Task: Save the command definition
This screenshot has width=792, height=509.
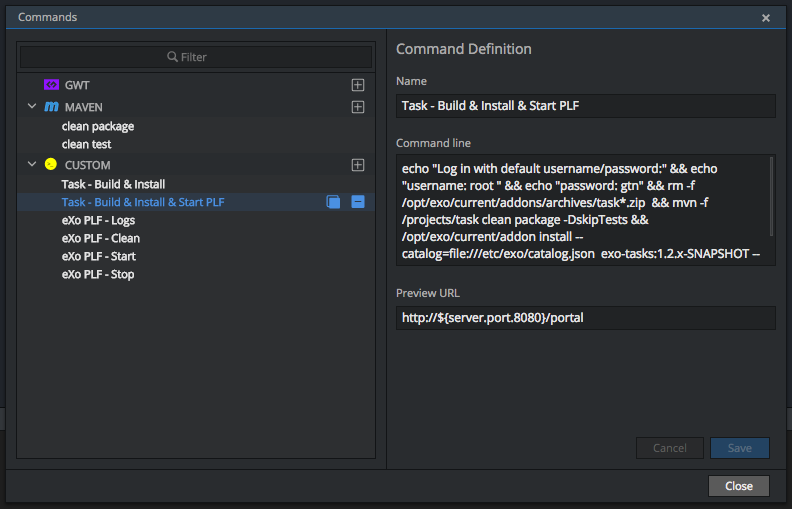Action: pyautogui.click(x=740, y=448)
